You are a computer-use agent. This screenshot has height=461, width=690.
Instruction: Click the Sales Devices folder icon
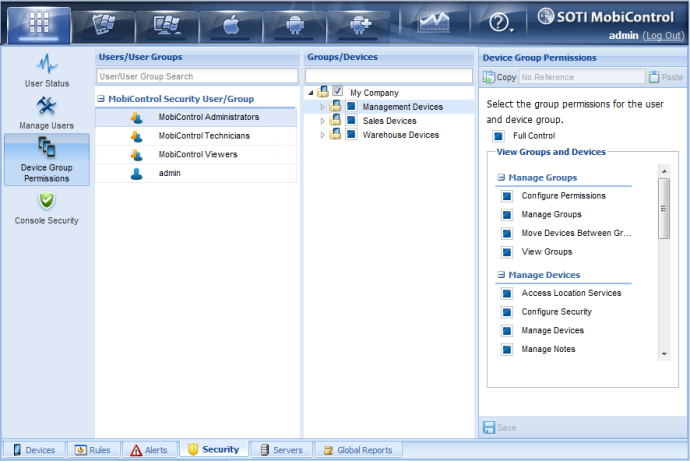pyautogui.click(x=335, y=120)
